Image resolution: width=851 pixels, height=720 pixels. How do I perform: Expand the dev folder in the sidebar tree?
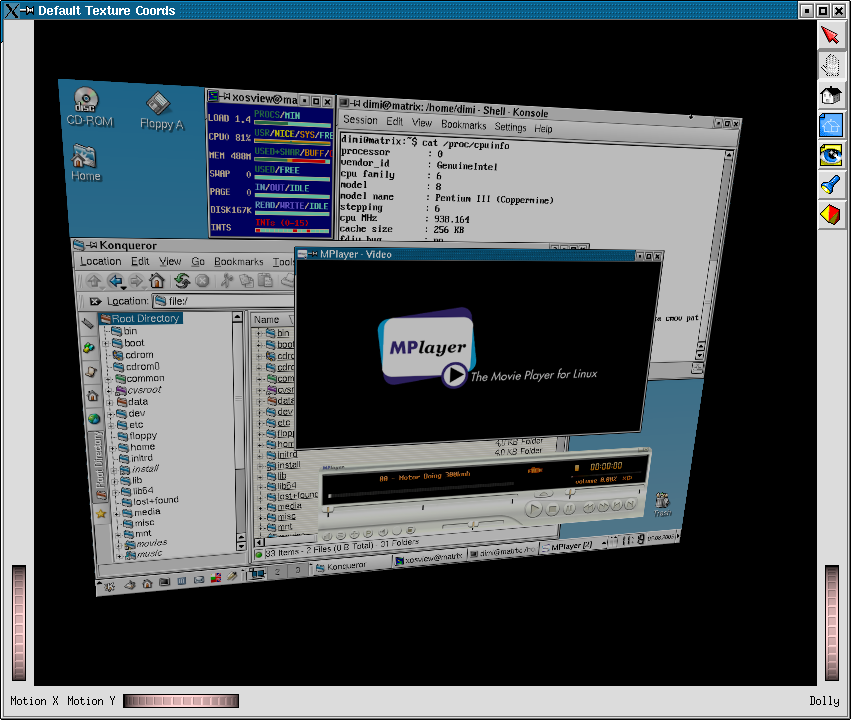(x=110, y=413)
